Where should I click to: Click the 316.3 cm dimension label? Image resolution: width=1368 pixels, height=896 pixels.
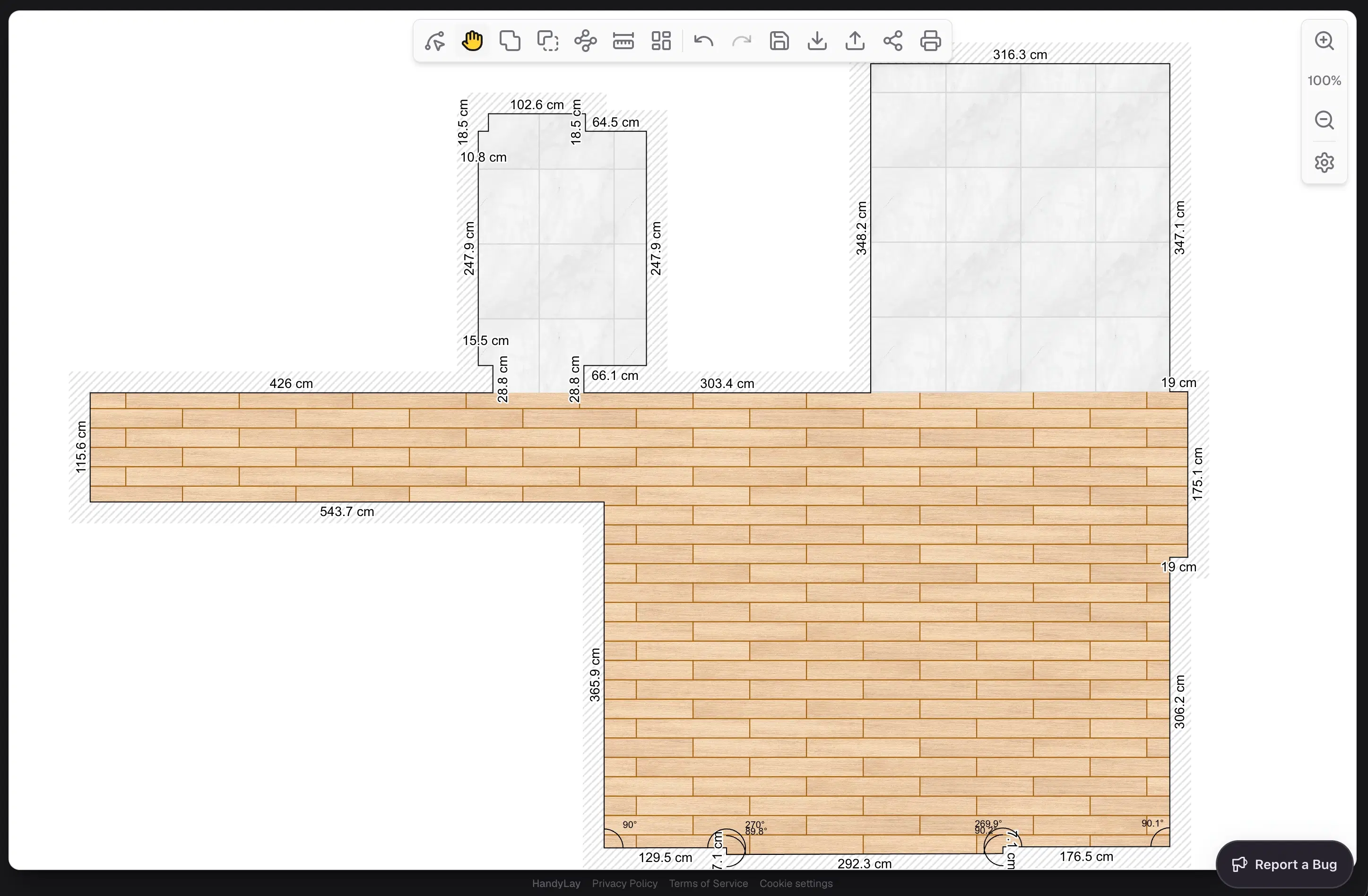click(1020, 55)
